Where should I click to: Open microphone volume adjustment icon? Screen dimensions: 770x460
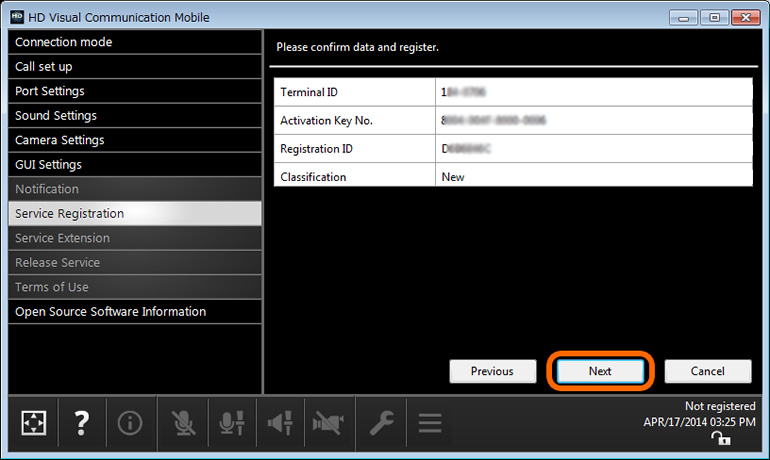[x=232, y=423]
